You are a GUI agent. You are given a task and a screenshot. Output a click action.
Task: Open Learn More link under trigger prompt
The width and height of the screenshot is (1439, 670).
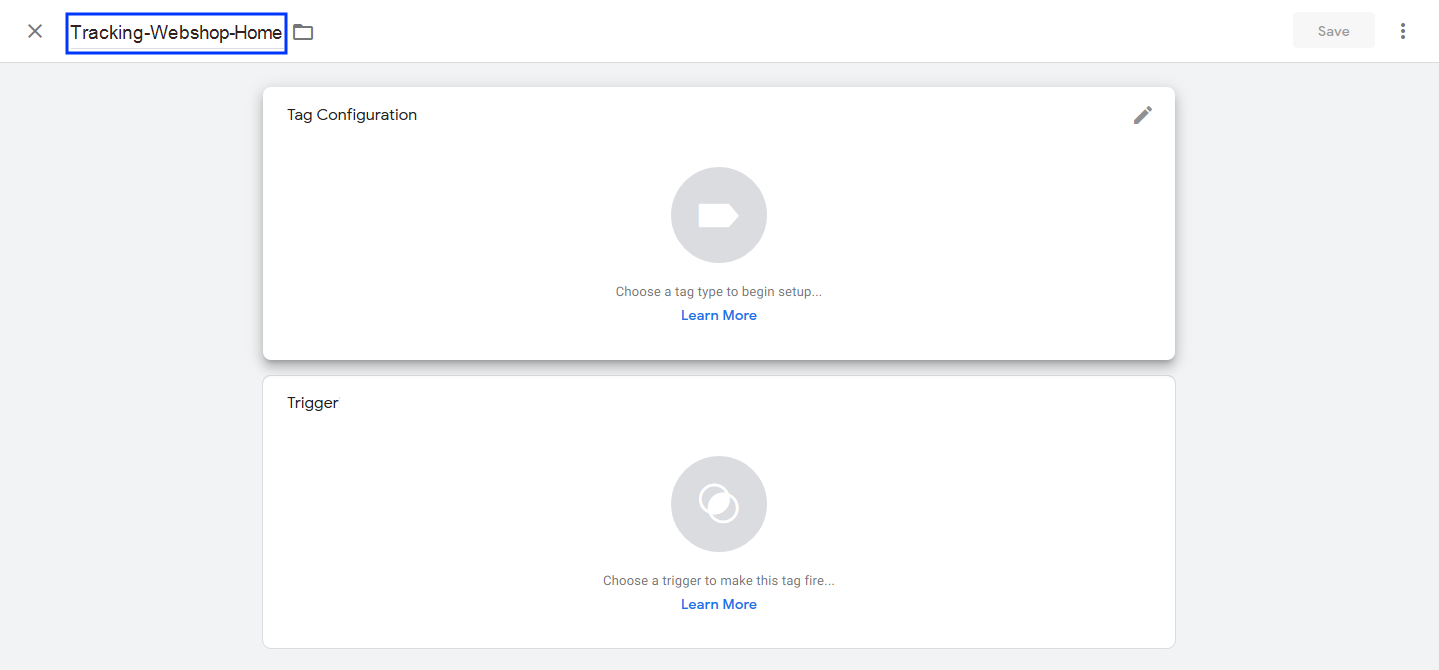(718, 604)
